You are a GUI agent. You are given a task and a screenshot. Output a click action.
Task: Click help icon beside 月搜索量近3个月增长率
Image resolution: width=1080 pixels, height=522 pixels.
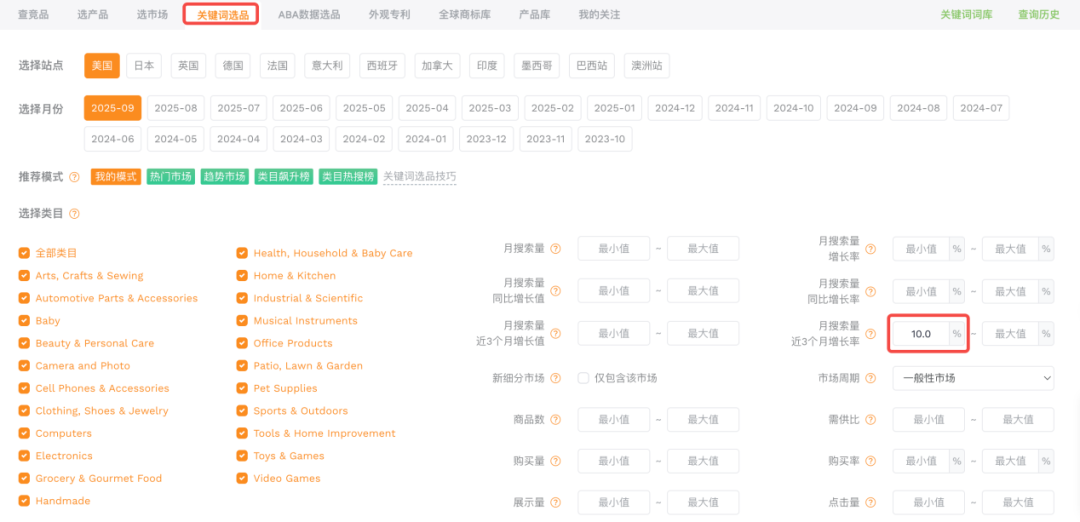click(x=871, y=333)
